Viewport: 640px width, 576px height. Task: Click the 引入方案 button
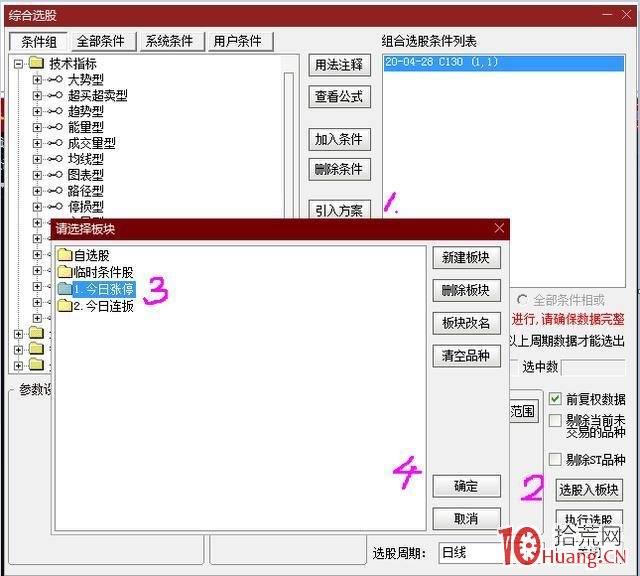(339, 210)
